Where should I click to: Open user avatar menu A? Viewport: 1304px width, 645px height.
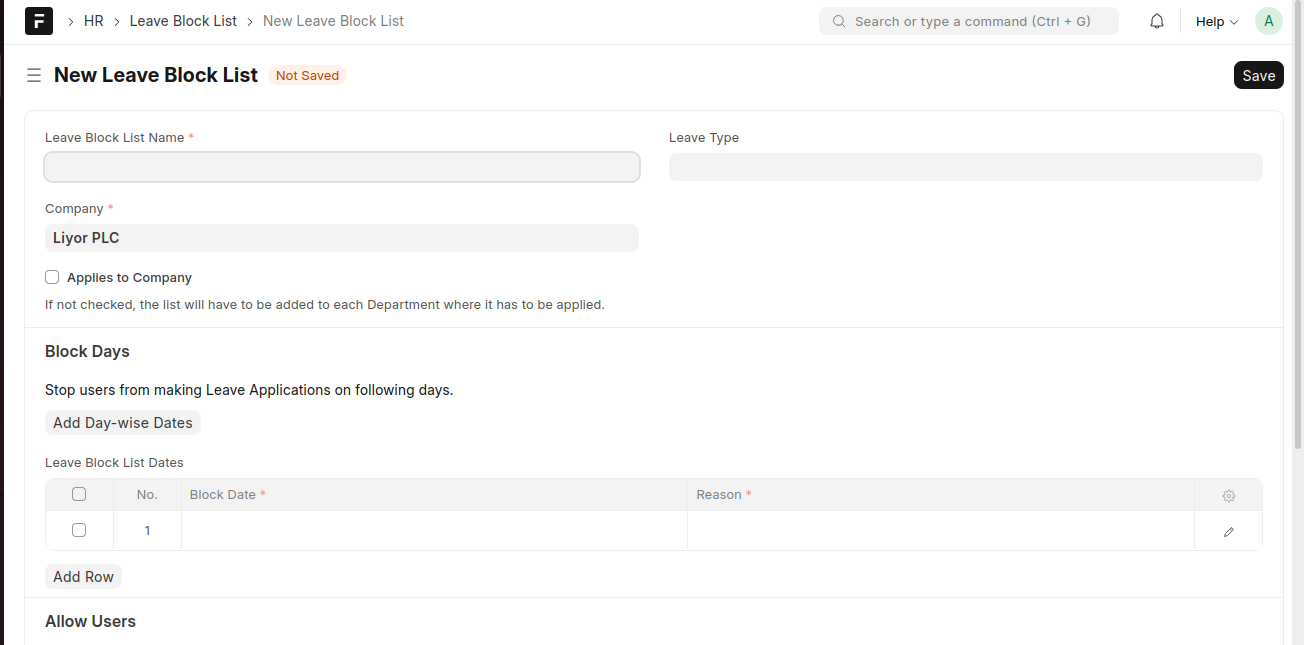click(1268, 21)
